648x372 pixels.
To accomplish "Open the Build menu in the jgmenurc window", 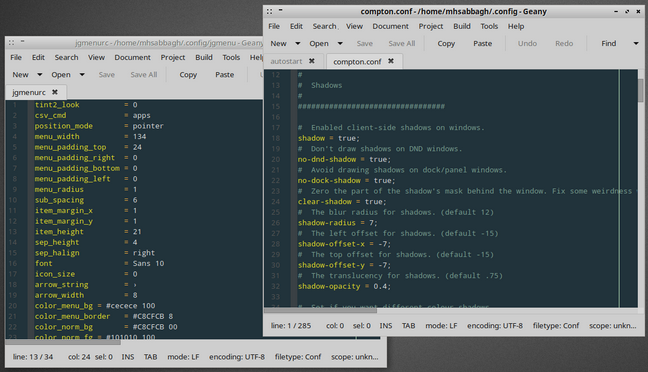I will pyautogui.click(x=204, y=57).
